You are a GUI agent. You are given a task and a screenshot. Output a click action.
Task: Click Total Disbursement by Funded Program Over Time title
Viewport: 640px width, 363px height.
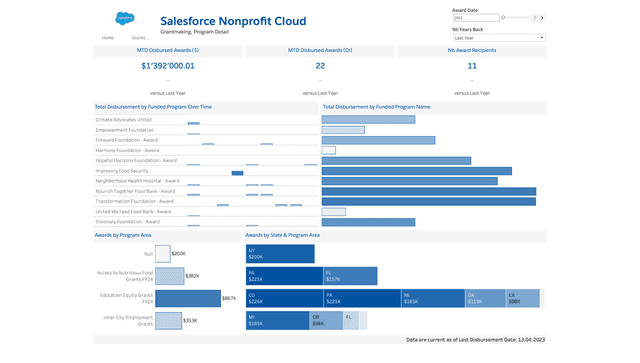pyautogui.click(x=153, y=107)
